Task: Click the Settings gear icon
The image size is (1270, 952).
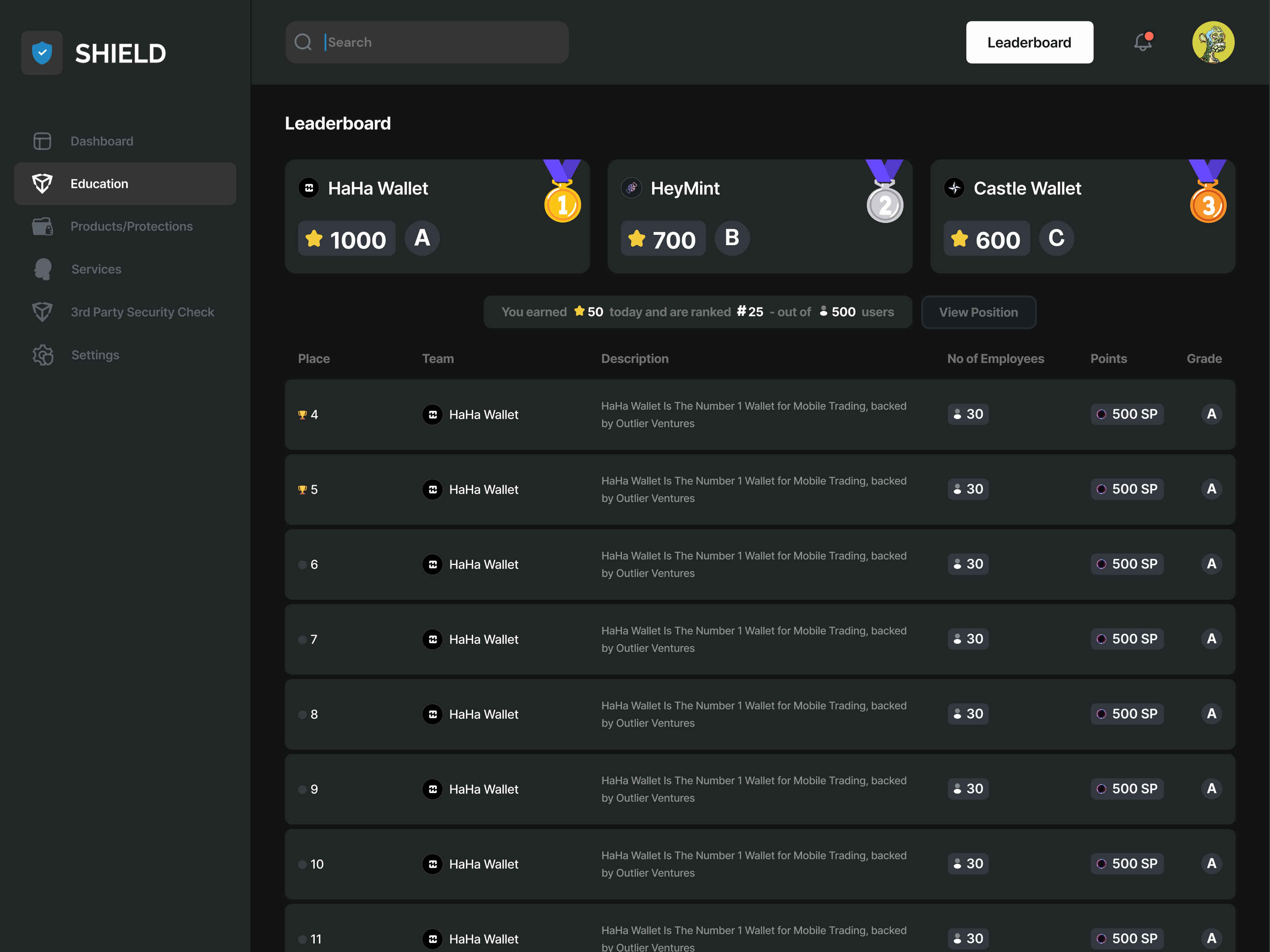Action: (42, 355)
